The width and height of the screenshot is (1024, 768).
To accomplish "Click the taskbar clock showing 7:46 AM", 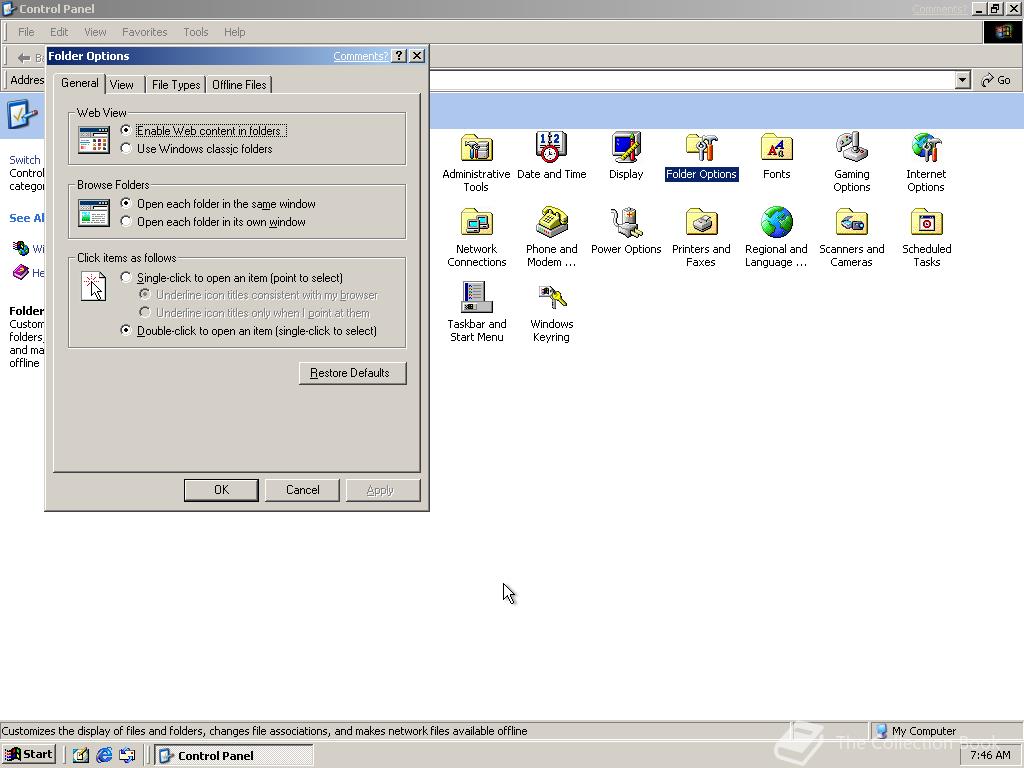I will (x=990, y=755).
